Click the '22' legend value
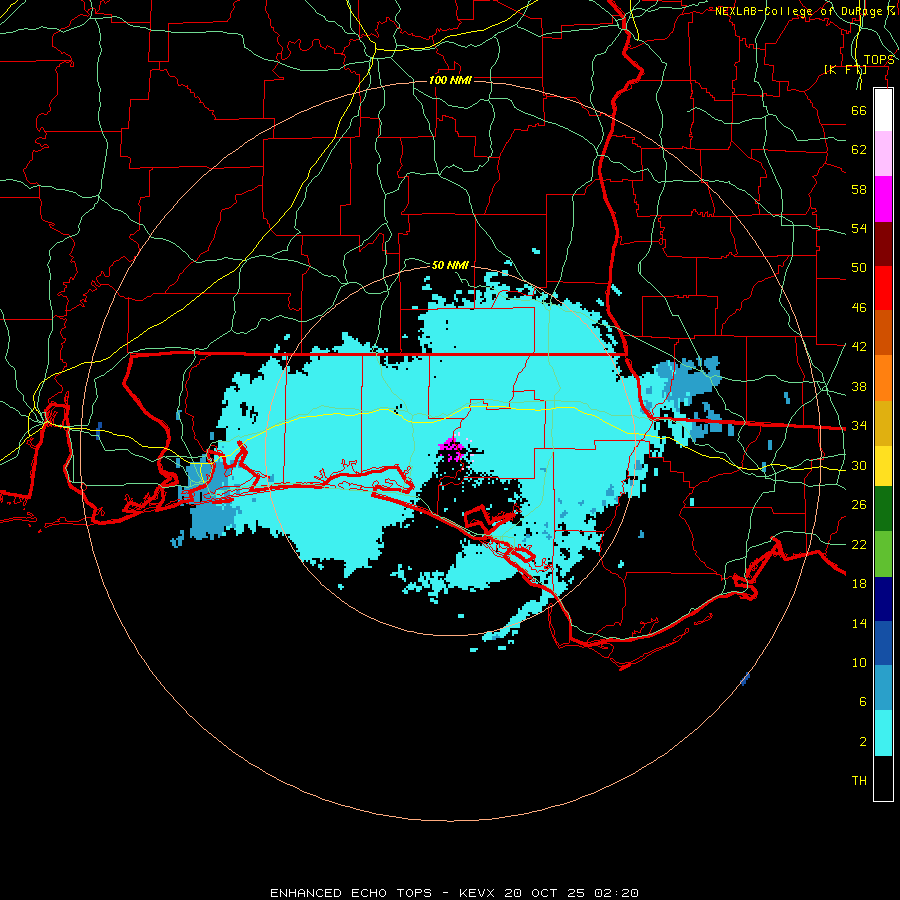 [x=859, y=544]
